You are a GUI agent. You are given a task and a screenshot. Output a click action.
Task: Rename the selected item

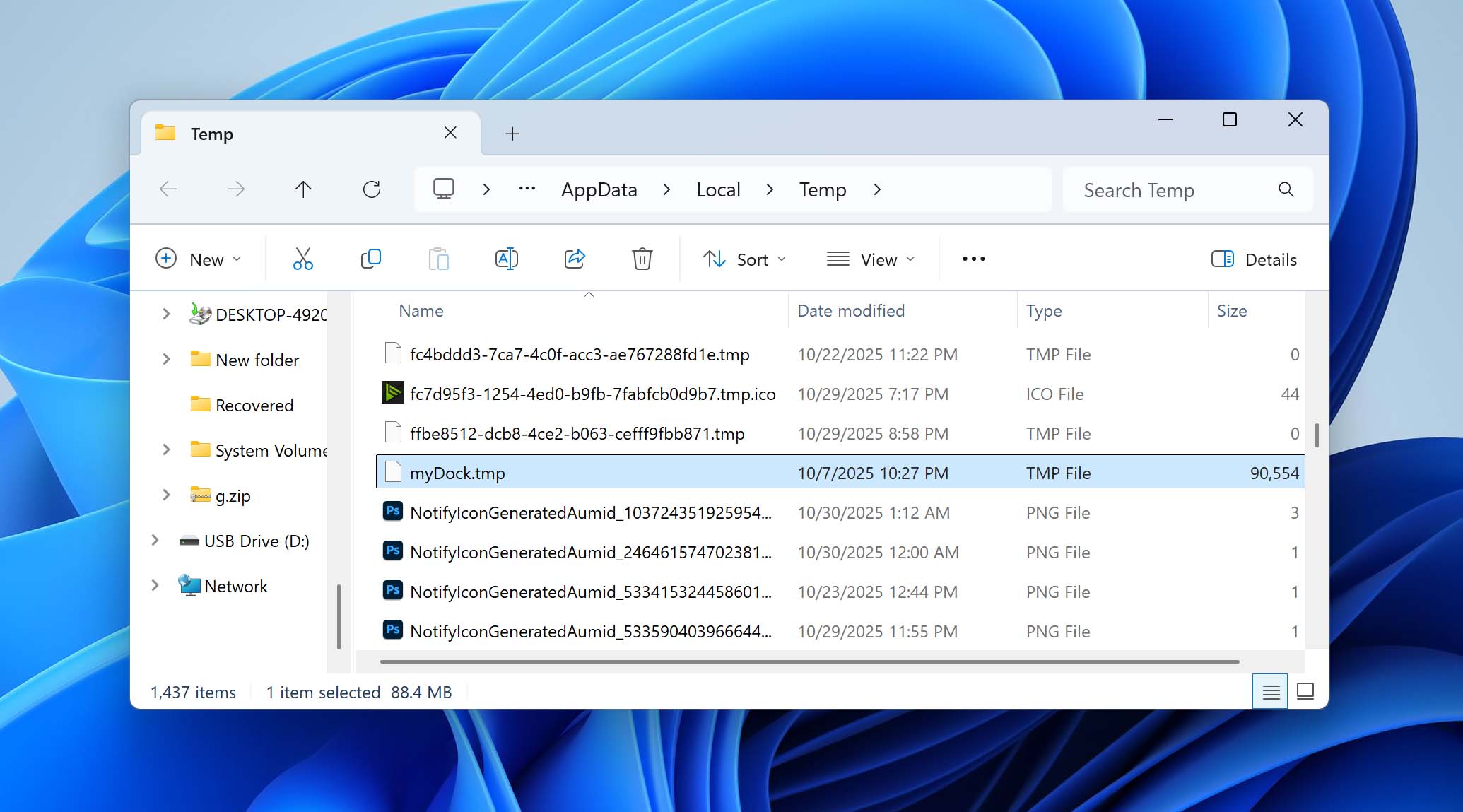tap(506, 259)
